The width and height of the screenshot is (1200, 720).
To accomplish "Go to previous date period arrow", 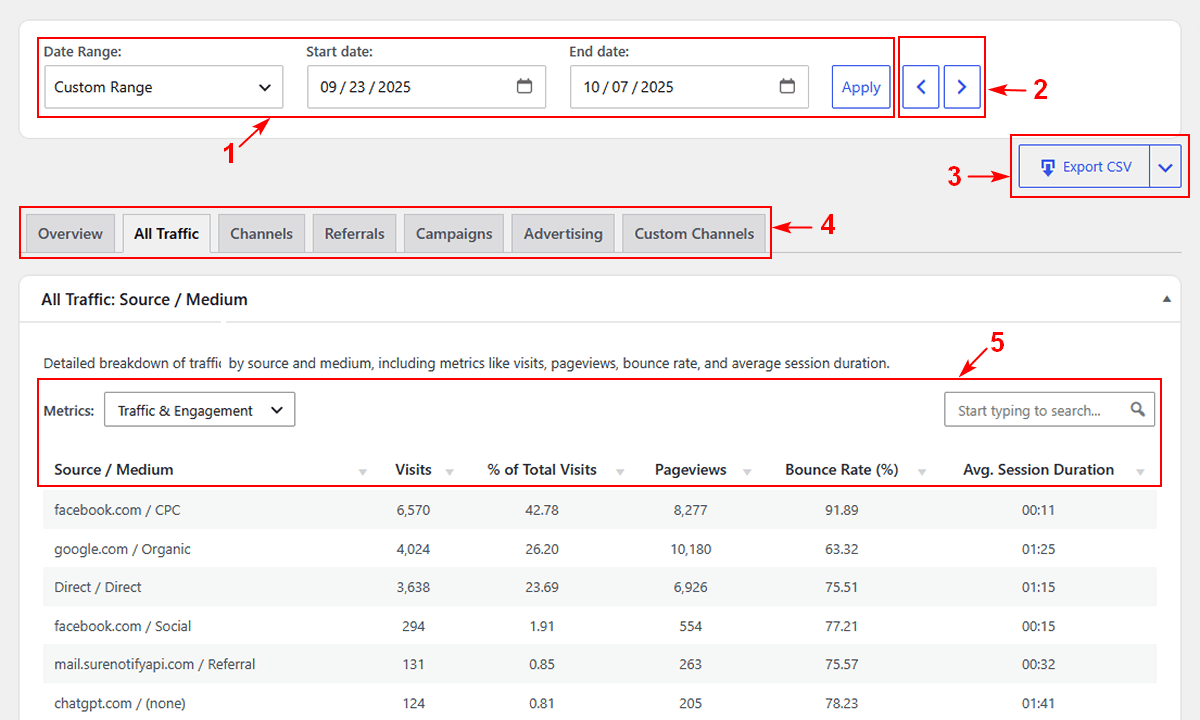I will [921, 87].
